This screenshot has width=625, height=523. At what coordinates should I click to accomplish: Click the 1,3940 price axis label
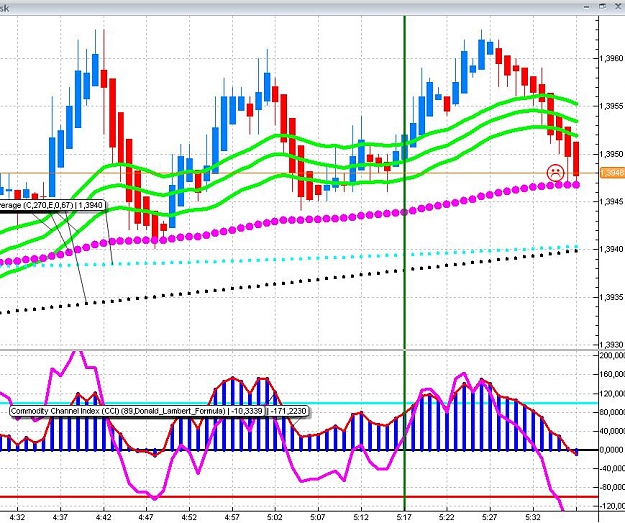click(611, 249)
